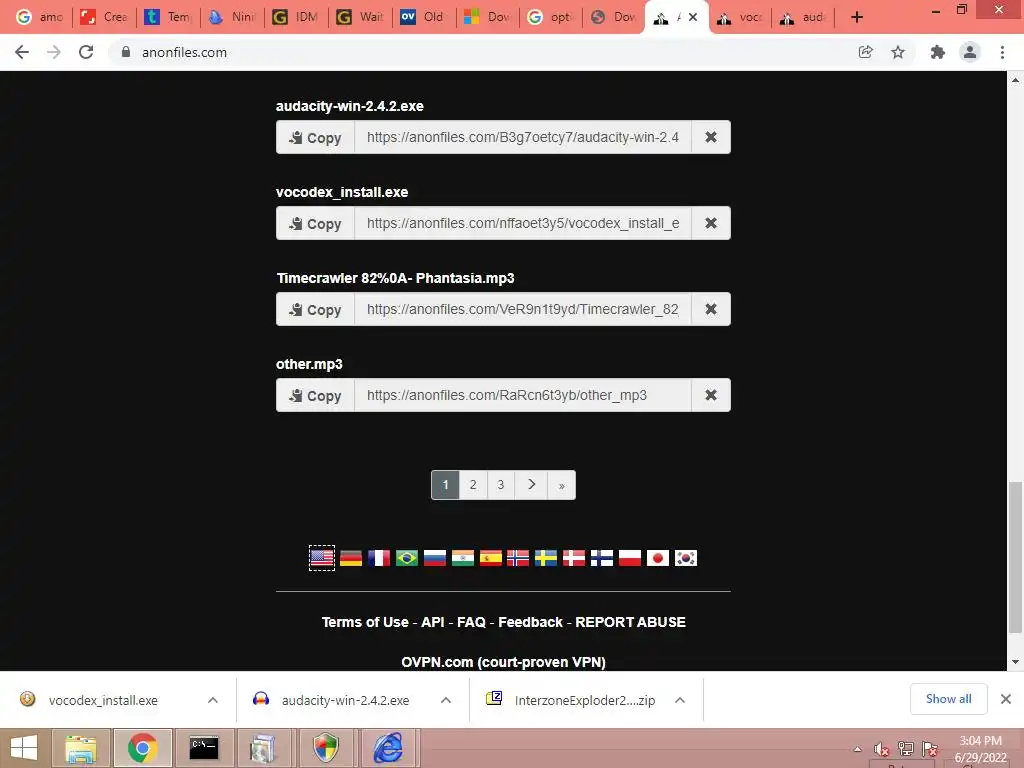1024x768 pixels.
Task: Expand vocodex_install.exe download options
Action: click(213, 700)
